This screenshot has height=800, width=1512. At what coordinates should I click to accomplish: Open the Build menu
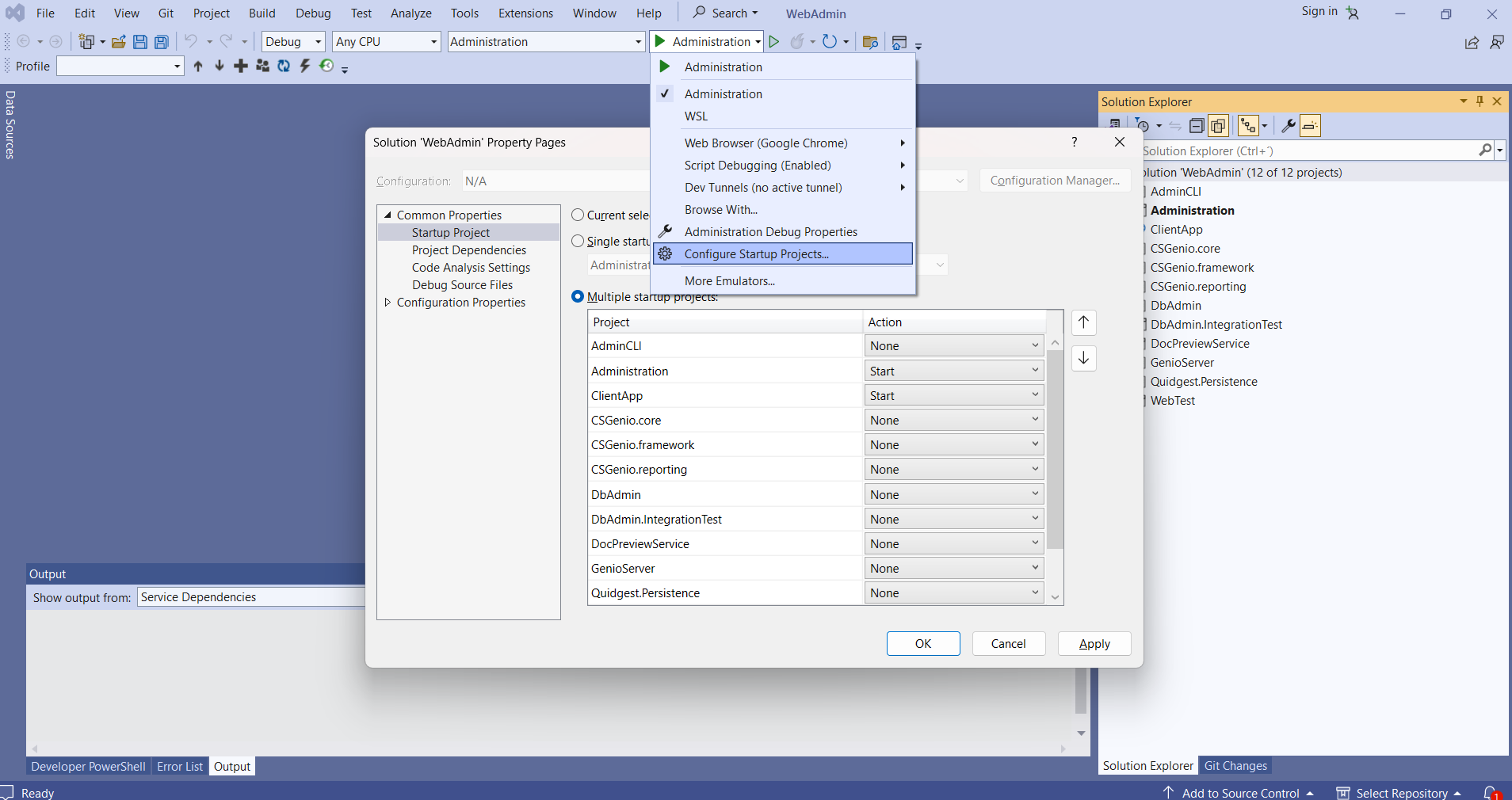262,13
